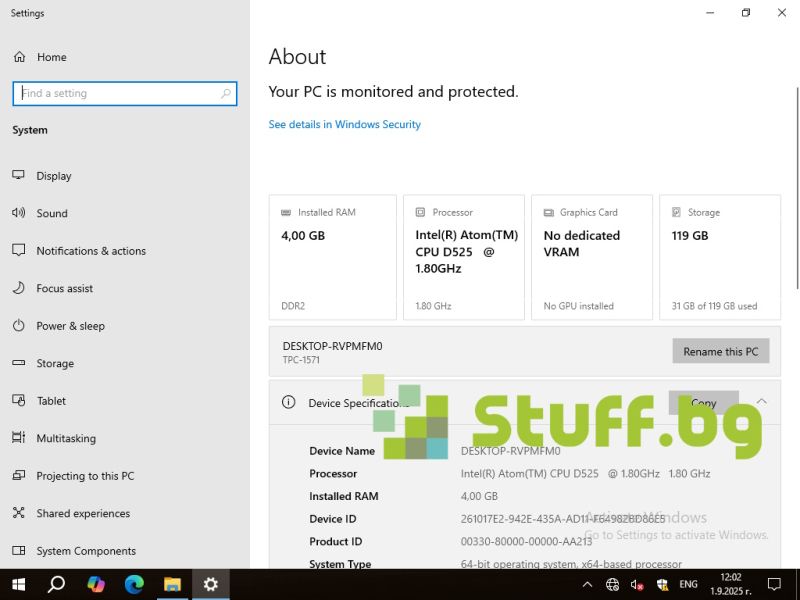Open Shared experiences settings
This screenshot has width=800, height=600.
(83, 514)
